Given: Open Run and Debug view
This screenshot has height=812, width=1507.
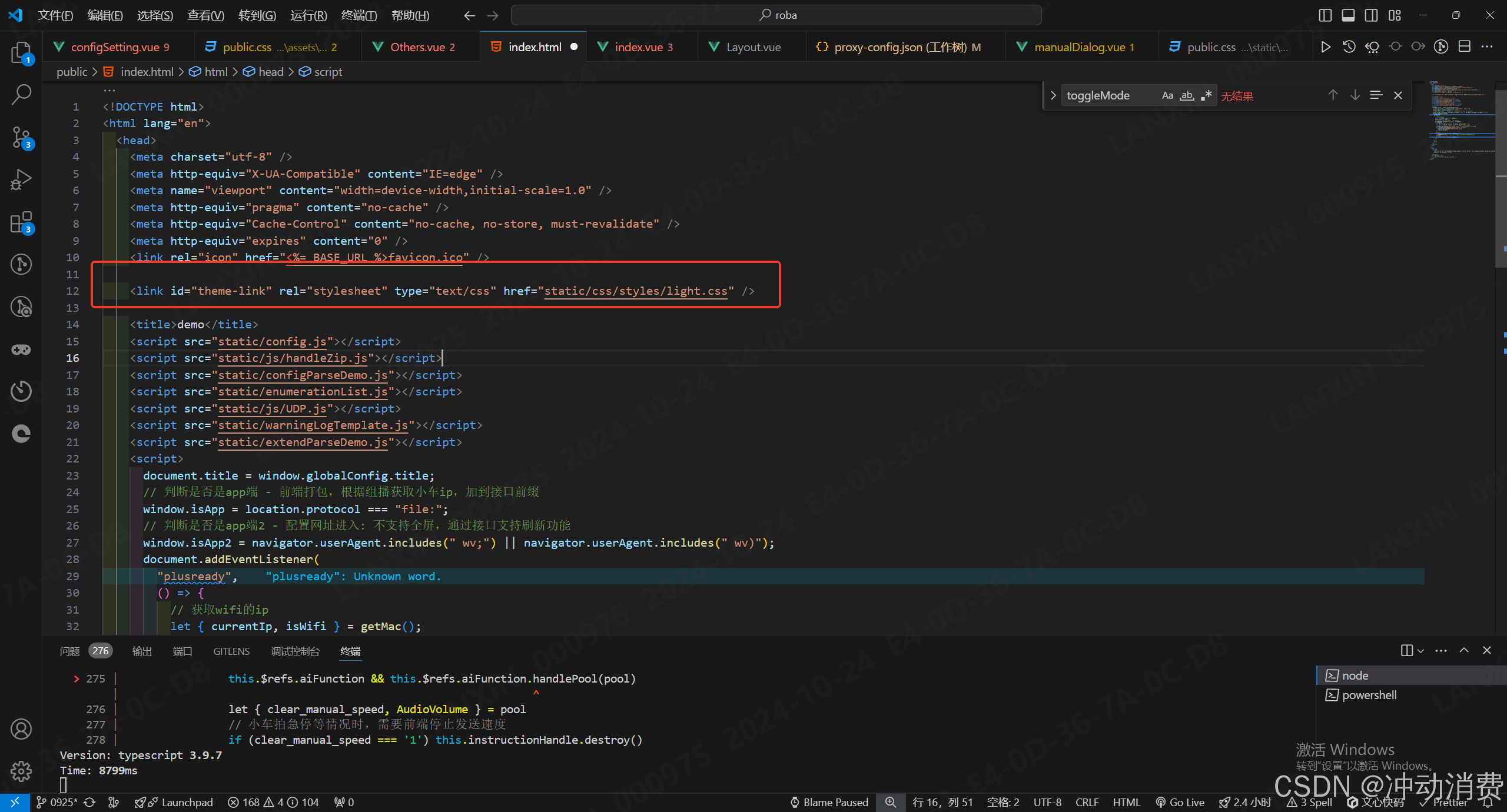Looking at the screenshot, I should tap(21, 179).
